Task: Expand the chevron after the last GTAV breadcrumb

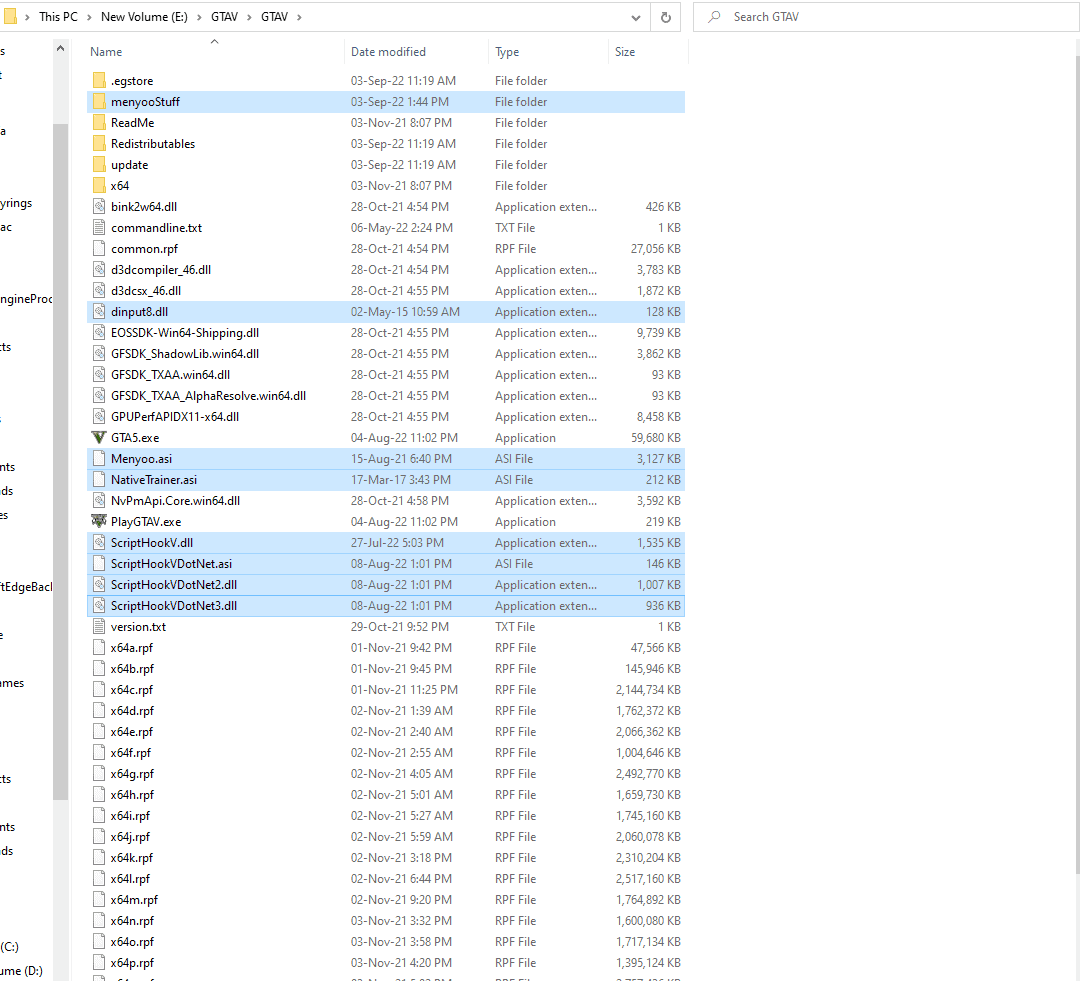Action: [299, 17]
